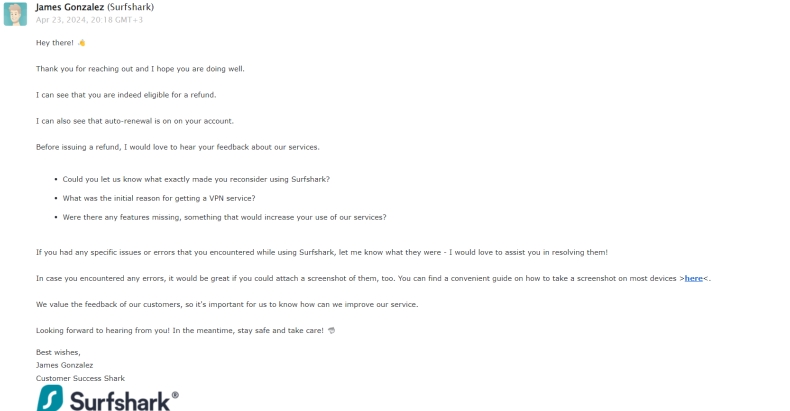Click the waving hand emoji
This screenshot has height=411, width=790.
(82, 43)
